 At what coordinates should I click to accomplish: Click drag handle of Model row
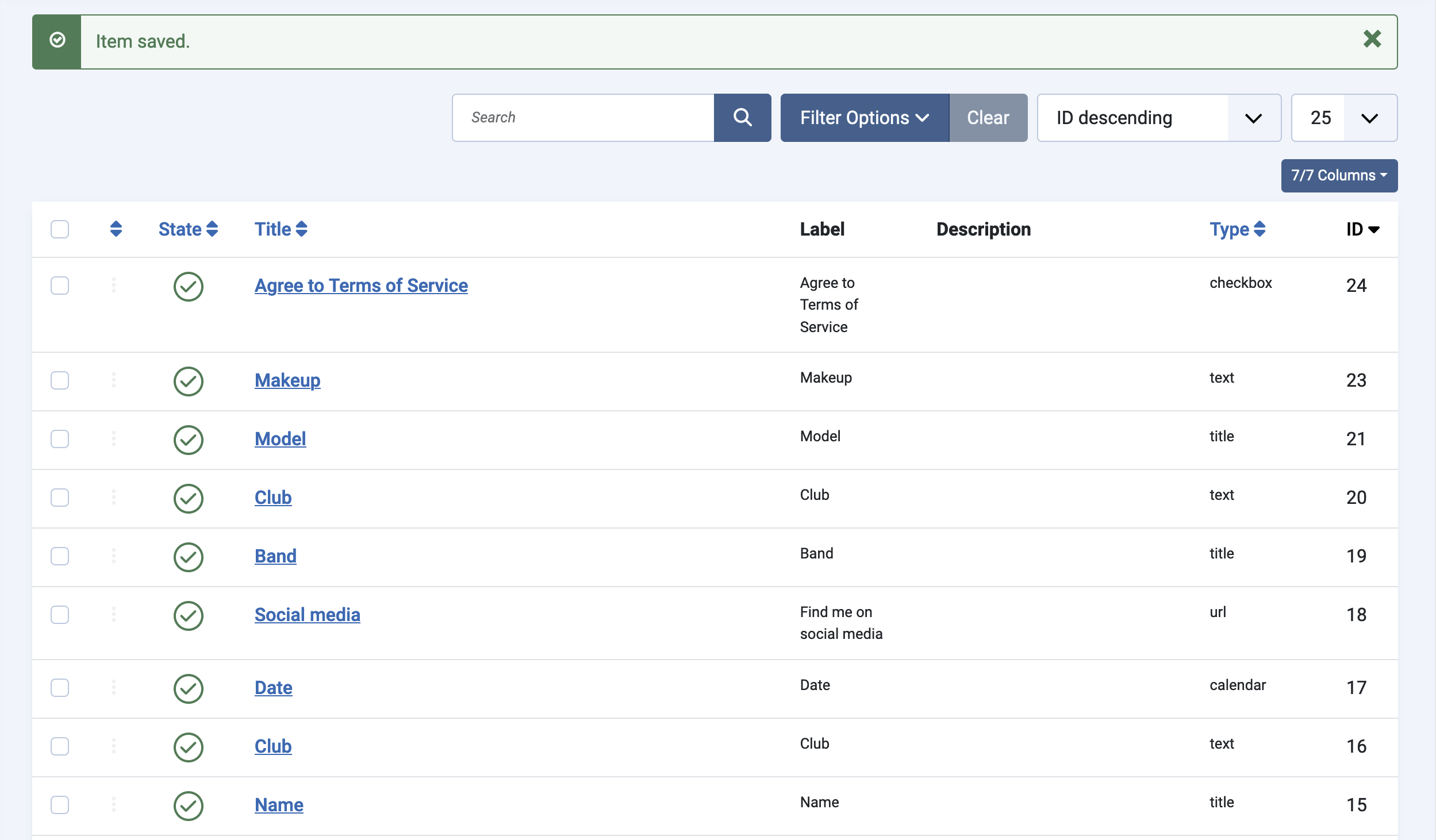(x=114, y=438)
